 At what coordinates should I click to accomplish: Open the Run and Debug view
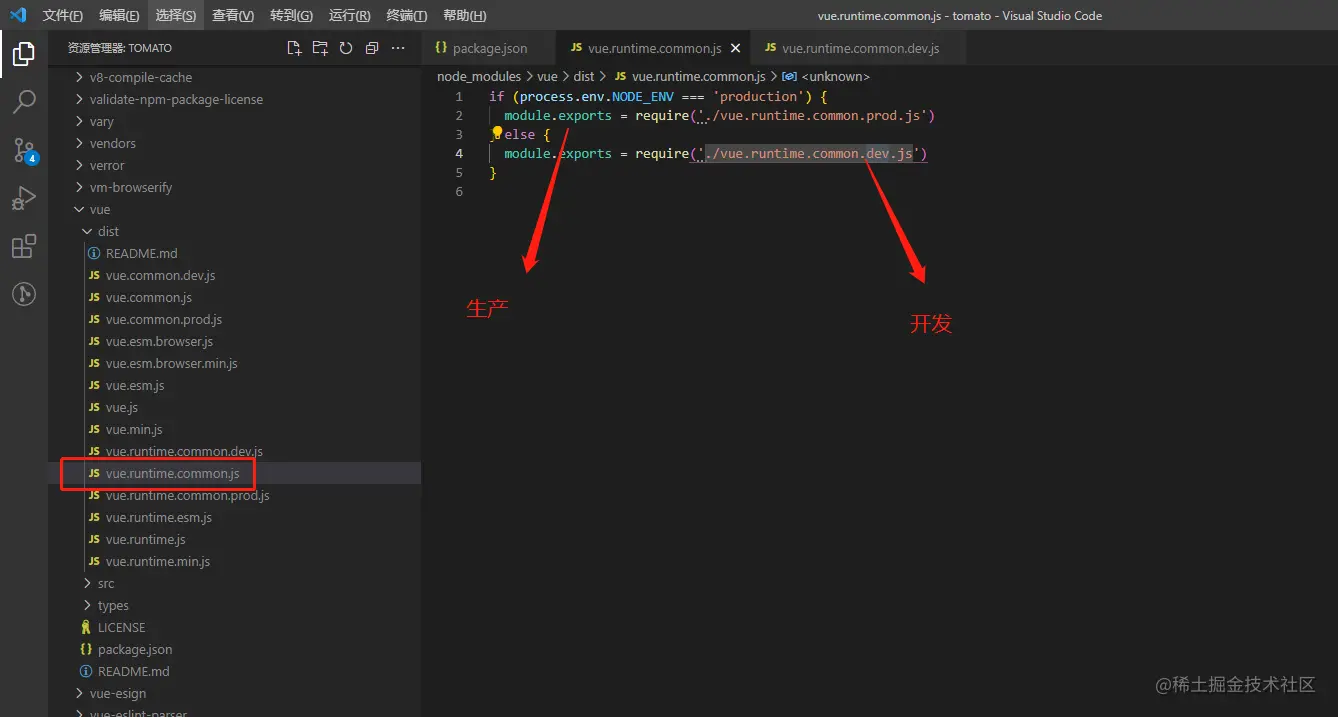coord(24,198)
